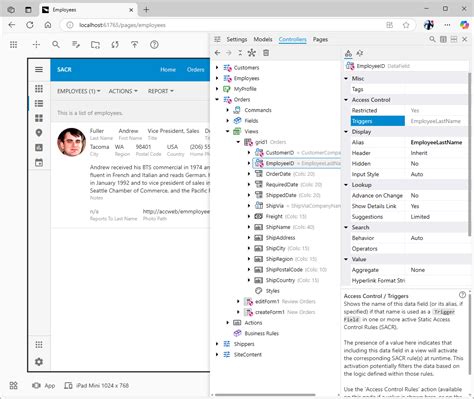Open the hamburger menu in the SACR app
This screenshot has width=474, height=399.
pos(39,69)
